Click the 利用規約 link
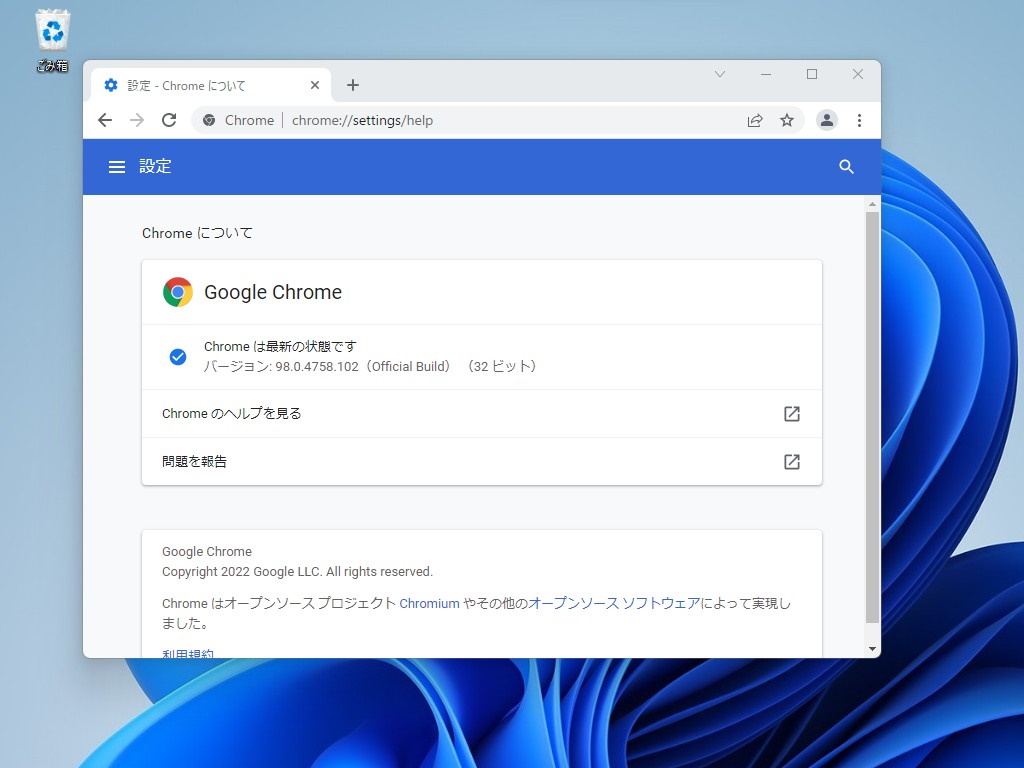The image size is (1024, 768). (x=187, y=651)
